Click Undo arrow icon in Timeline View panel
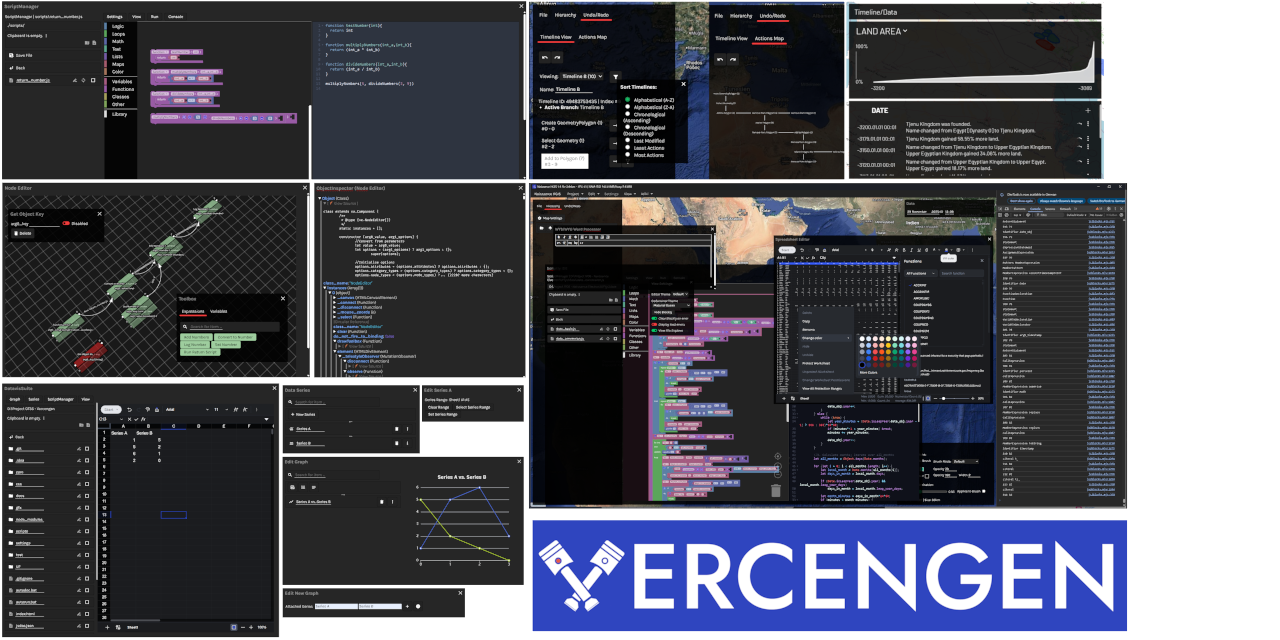Screen dimensions: 1280x640 (545, 58)
